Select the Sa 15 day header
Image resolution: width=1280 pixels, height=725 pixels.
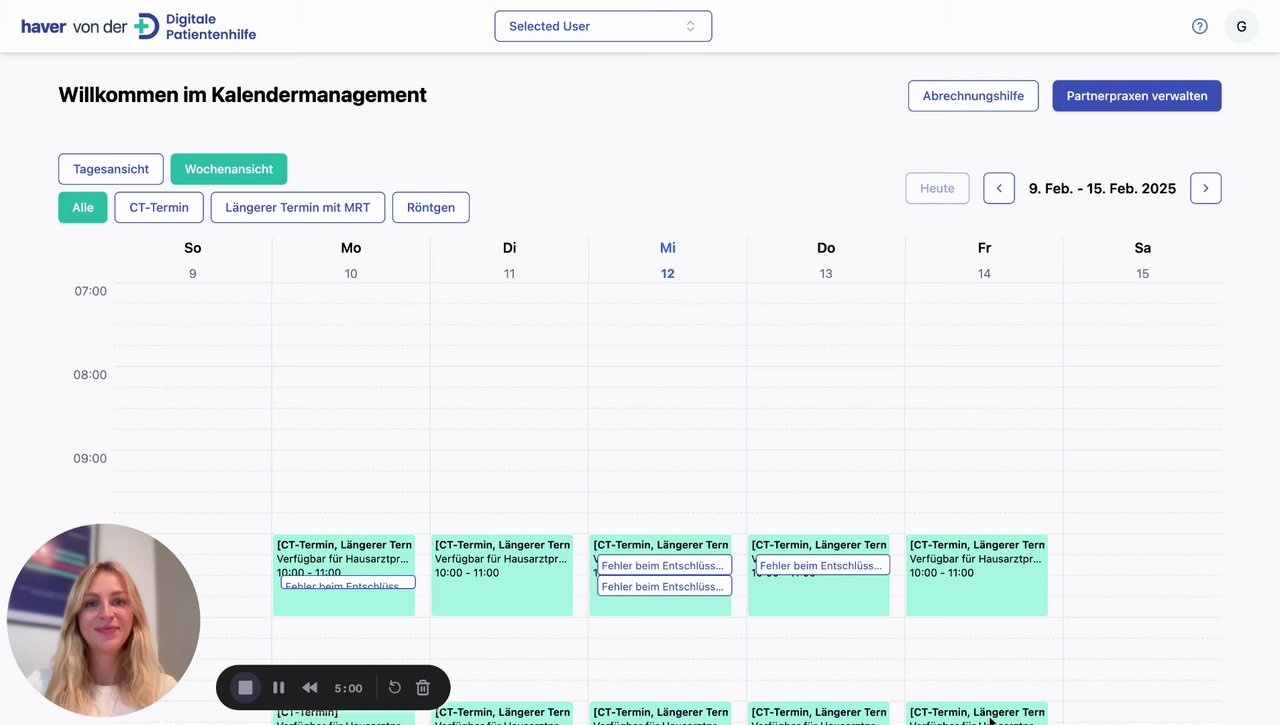click(1143, 260)
